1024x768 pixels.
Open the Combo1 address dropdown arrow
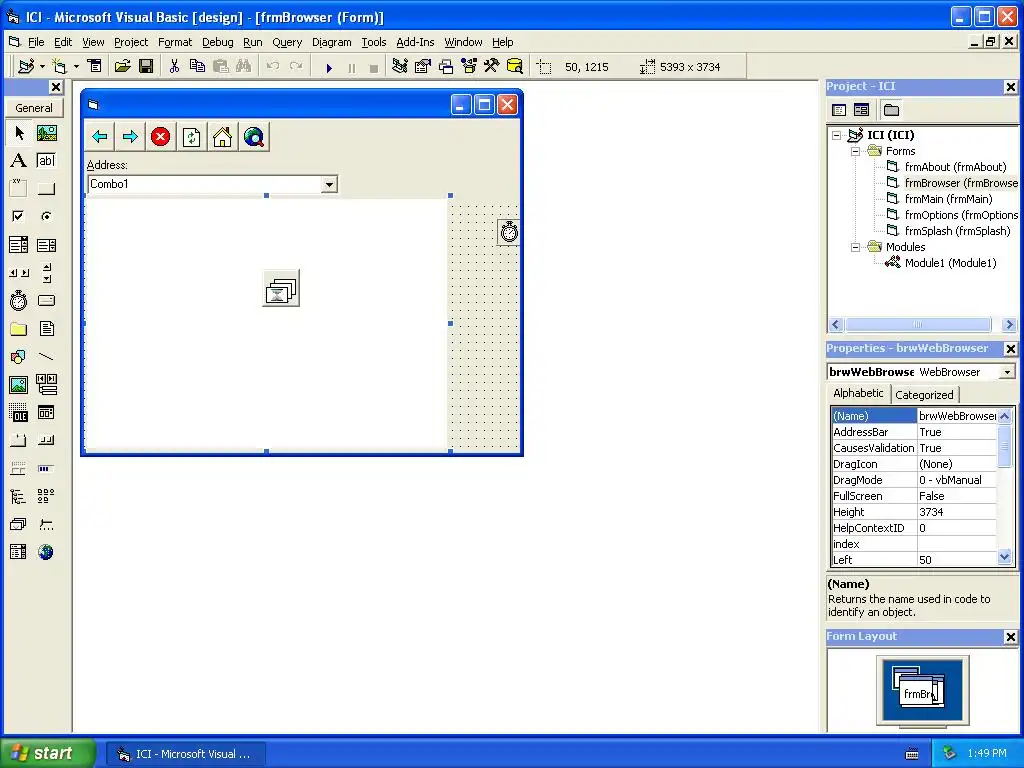(329, 185)
